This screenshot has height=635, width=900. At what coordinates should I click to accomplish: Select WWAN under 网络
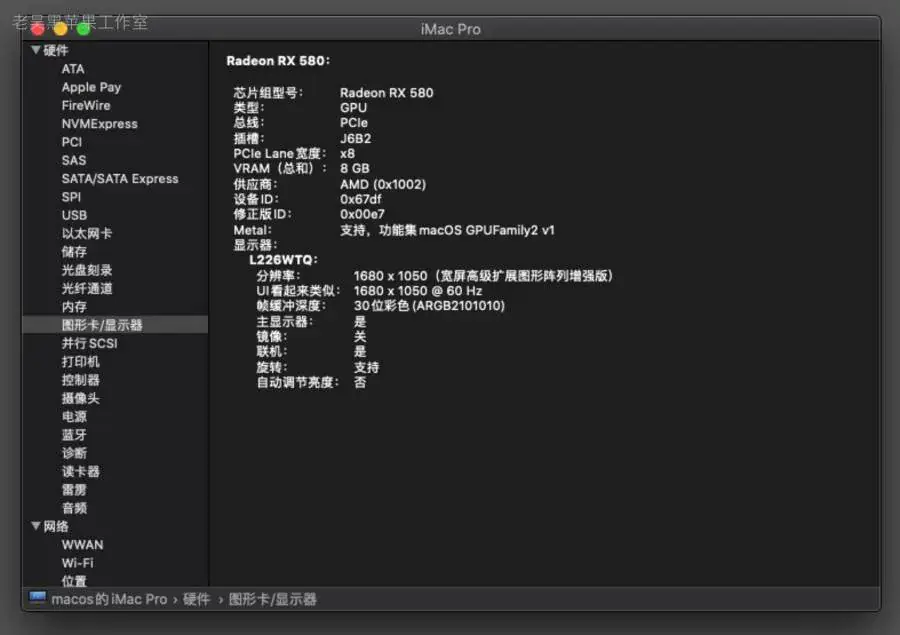pos(83,545)
